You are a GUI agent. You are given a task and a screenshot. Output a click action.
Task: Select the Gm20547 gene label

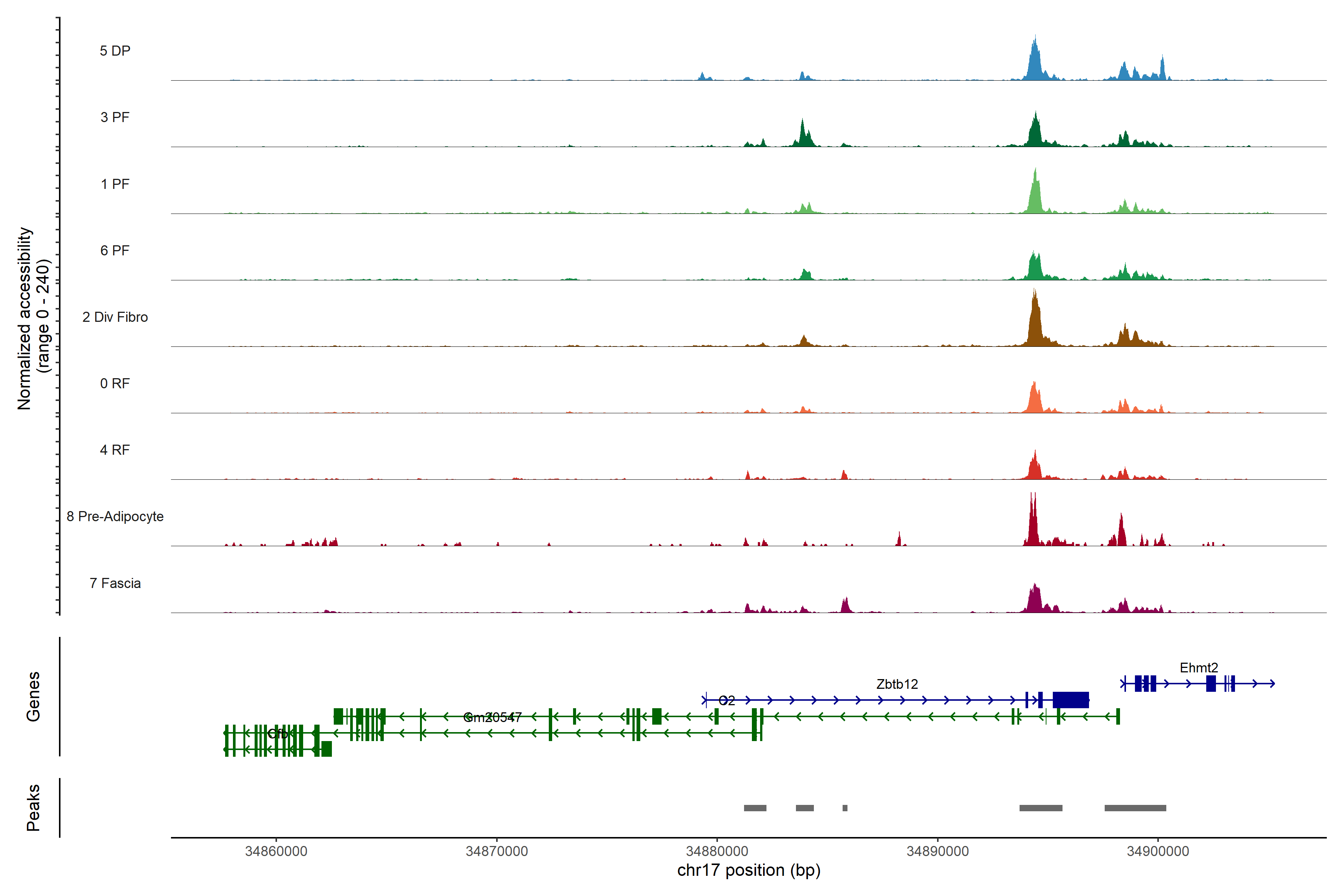[492, 717]
